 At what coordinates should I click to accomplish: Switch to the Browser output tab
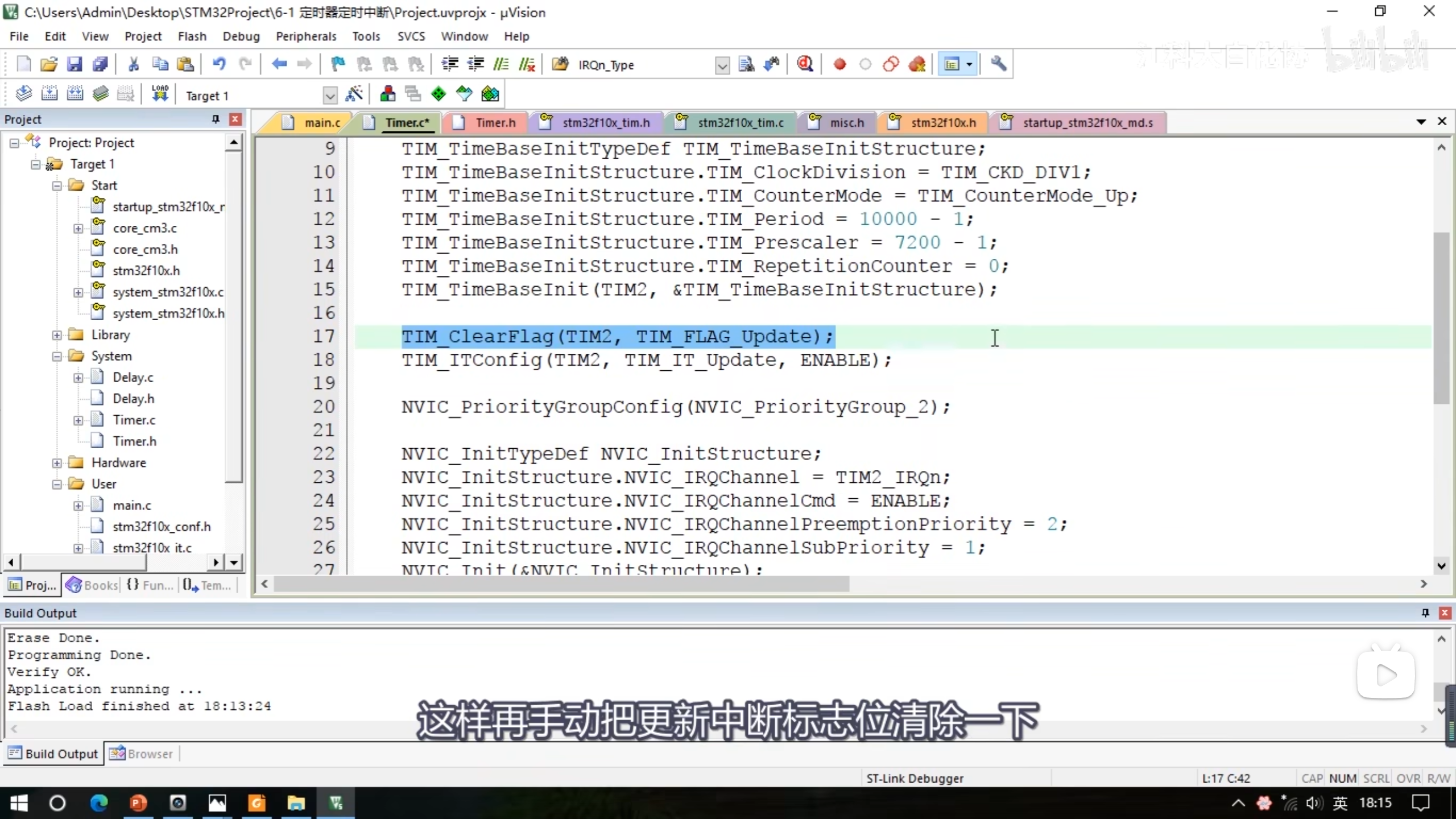point(142,754)
